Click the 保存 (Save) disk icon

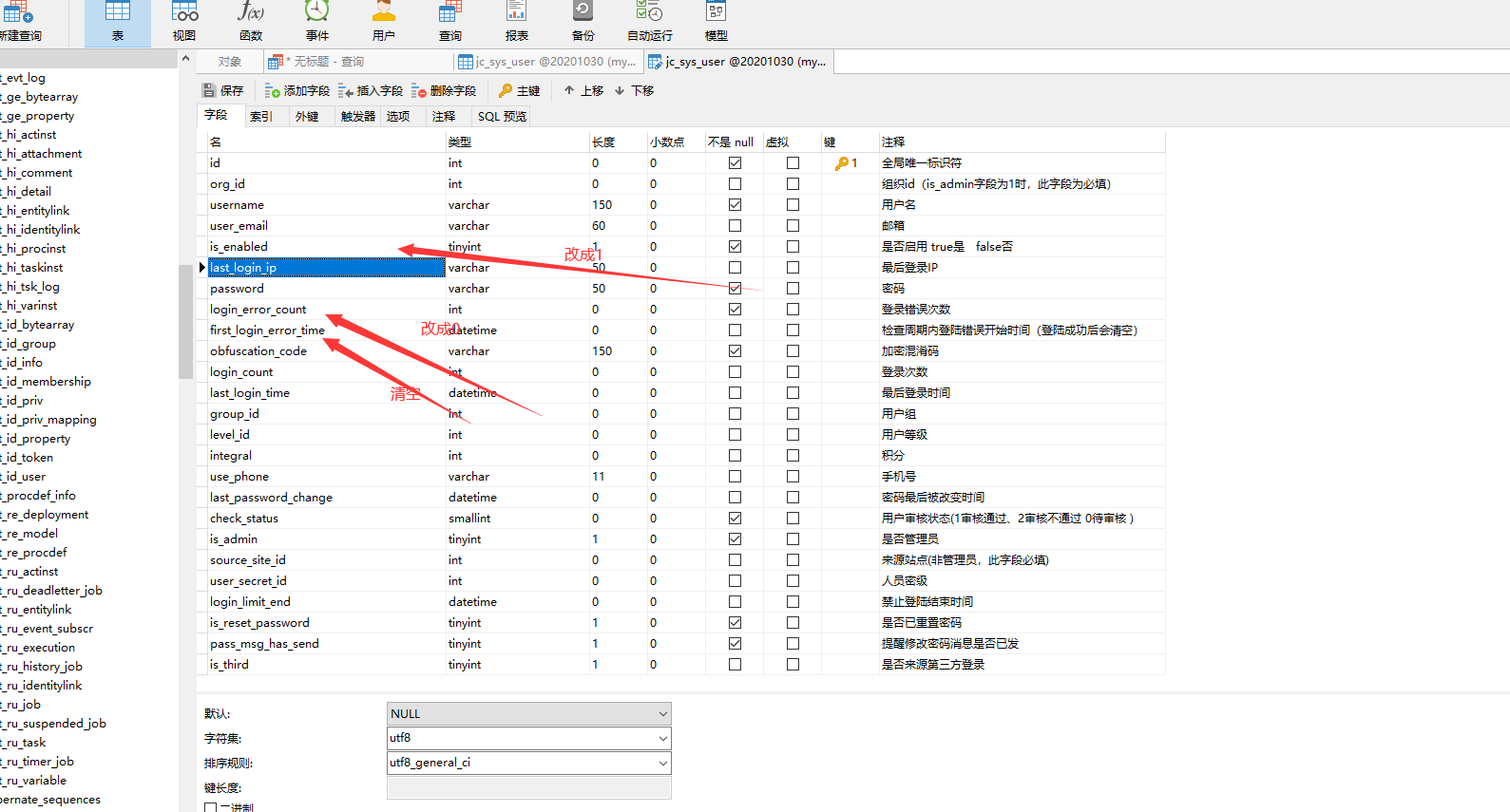[x=209, y=91]
